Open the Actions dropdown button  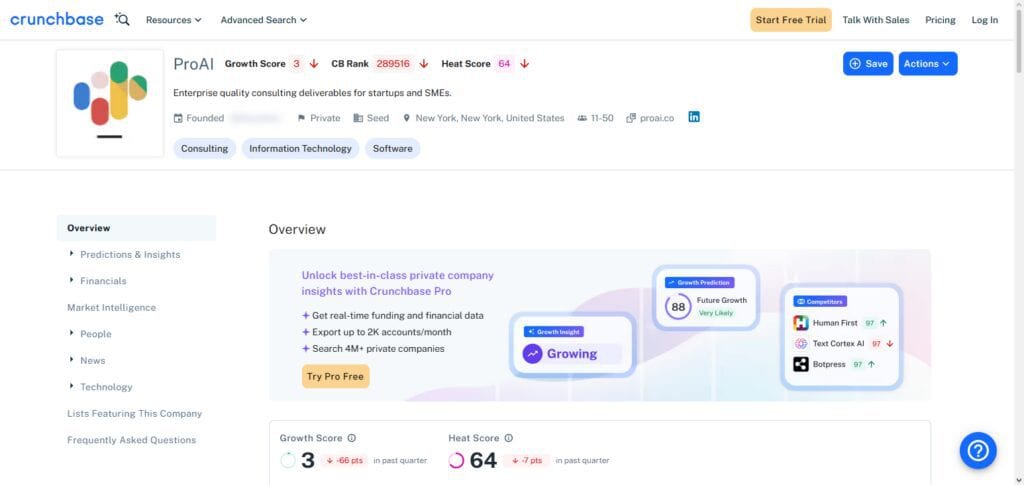coord(928,64)
